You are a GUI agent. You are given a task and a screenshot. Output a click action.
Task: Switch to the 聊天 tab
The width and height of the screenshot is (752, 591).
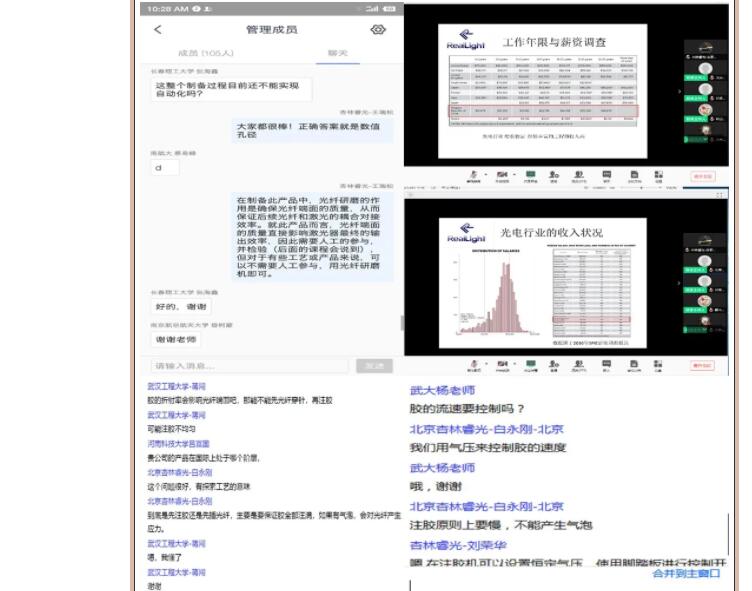pos(338,53)
